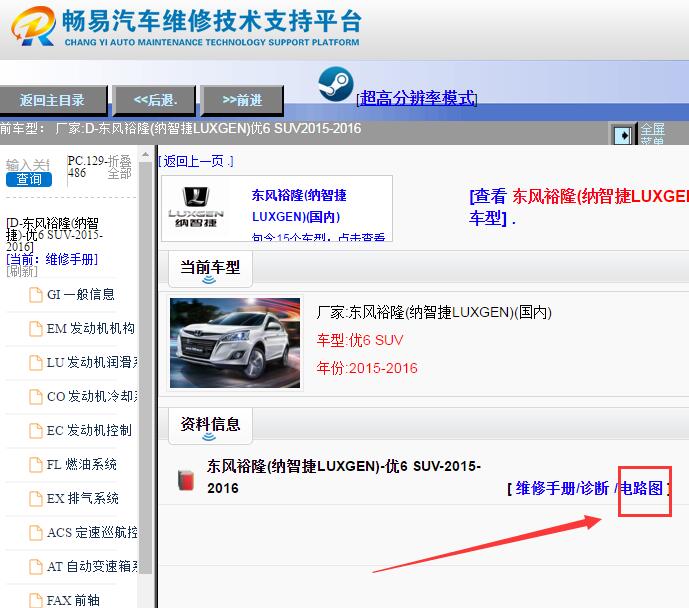The image size is (689, 608).
Task: Click the keyword search input field
Action: (x=29, y=165)
